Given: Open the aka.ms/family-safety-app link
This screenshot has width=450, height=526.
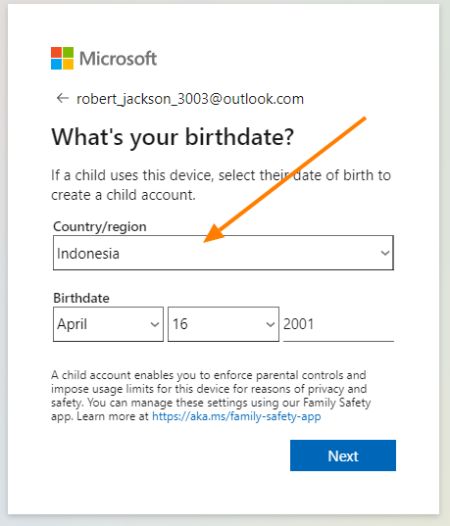Looking at the screenshot, I should (237, 417).
